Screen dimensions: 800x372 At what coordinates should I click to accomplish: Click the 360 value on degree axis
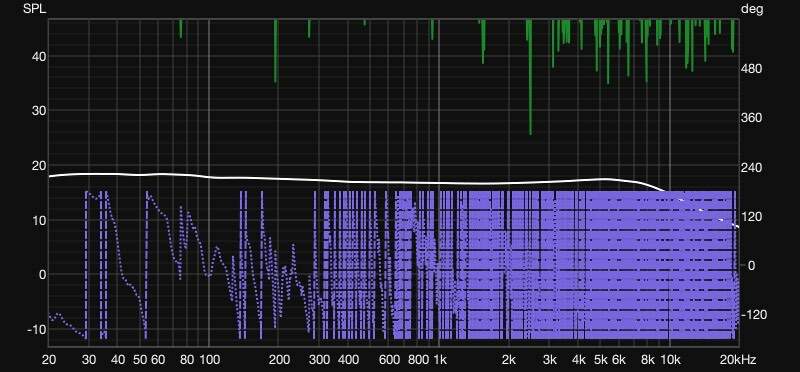click(x=752, y=118)
